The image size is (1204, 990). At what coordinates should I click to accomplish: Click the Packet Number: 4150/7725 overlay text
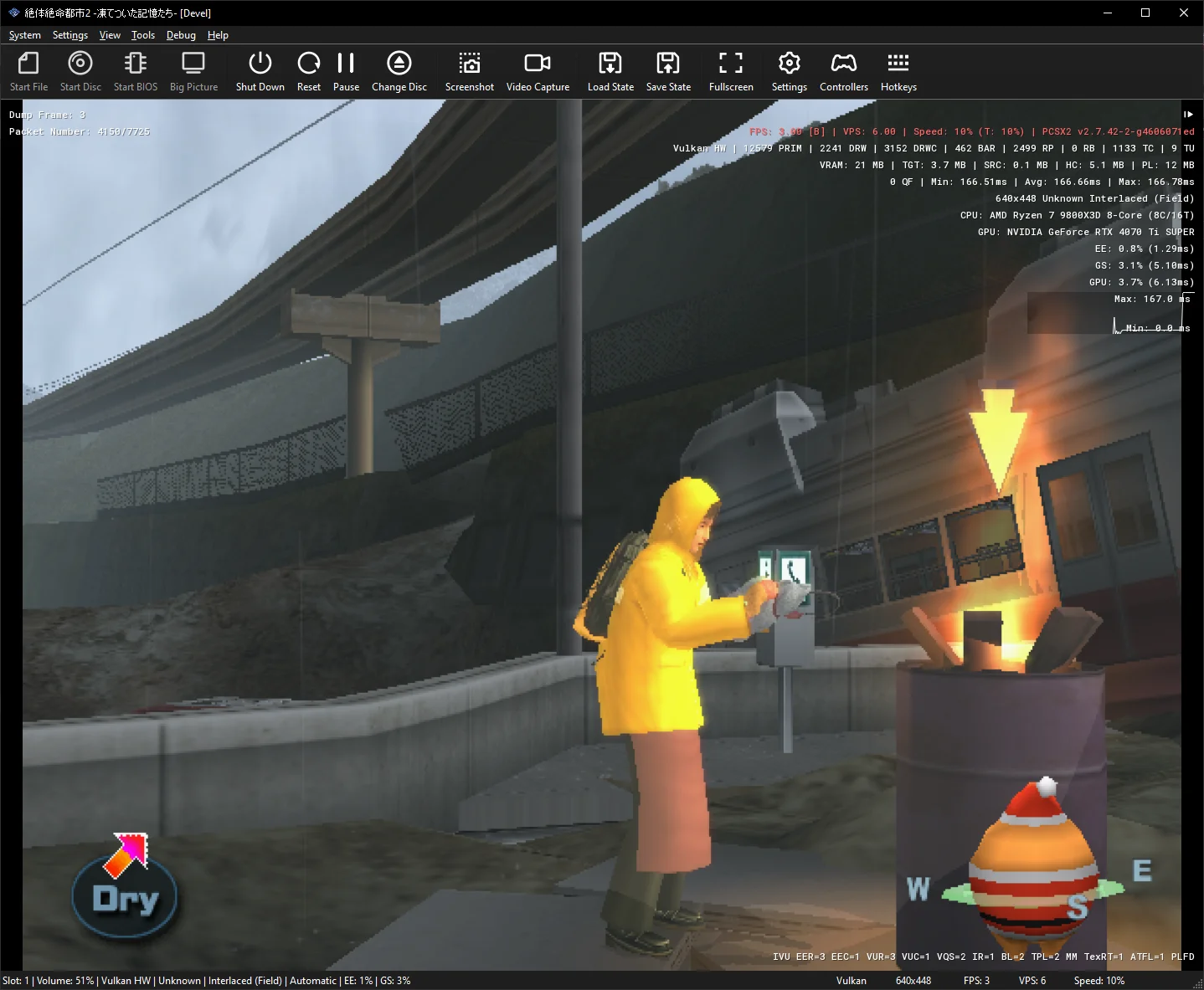[80, 131]
